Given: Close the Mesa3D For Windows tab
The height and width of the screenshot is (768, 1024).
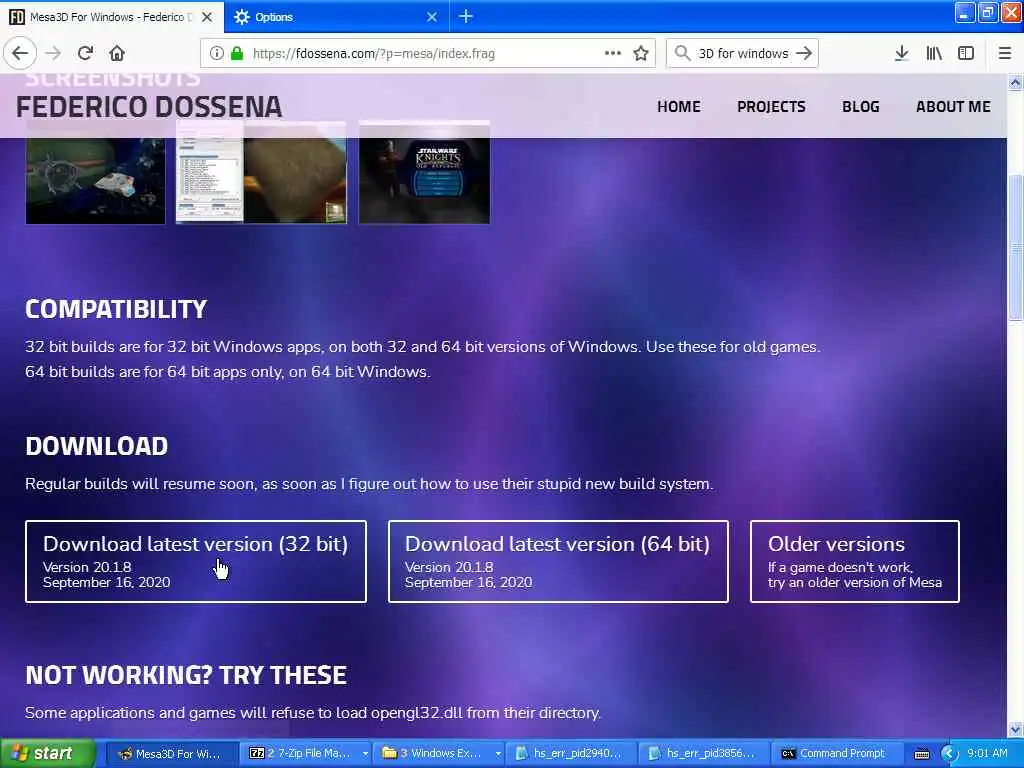Looking at the screenshot, I should coord(207,17).
